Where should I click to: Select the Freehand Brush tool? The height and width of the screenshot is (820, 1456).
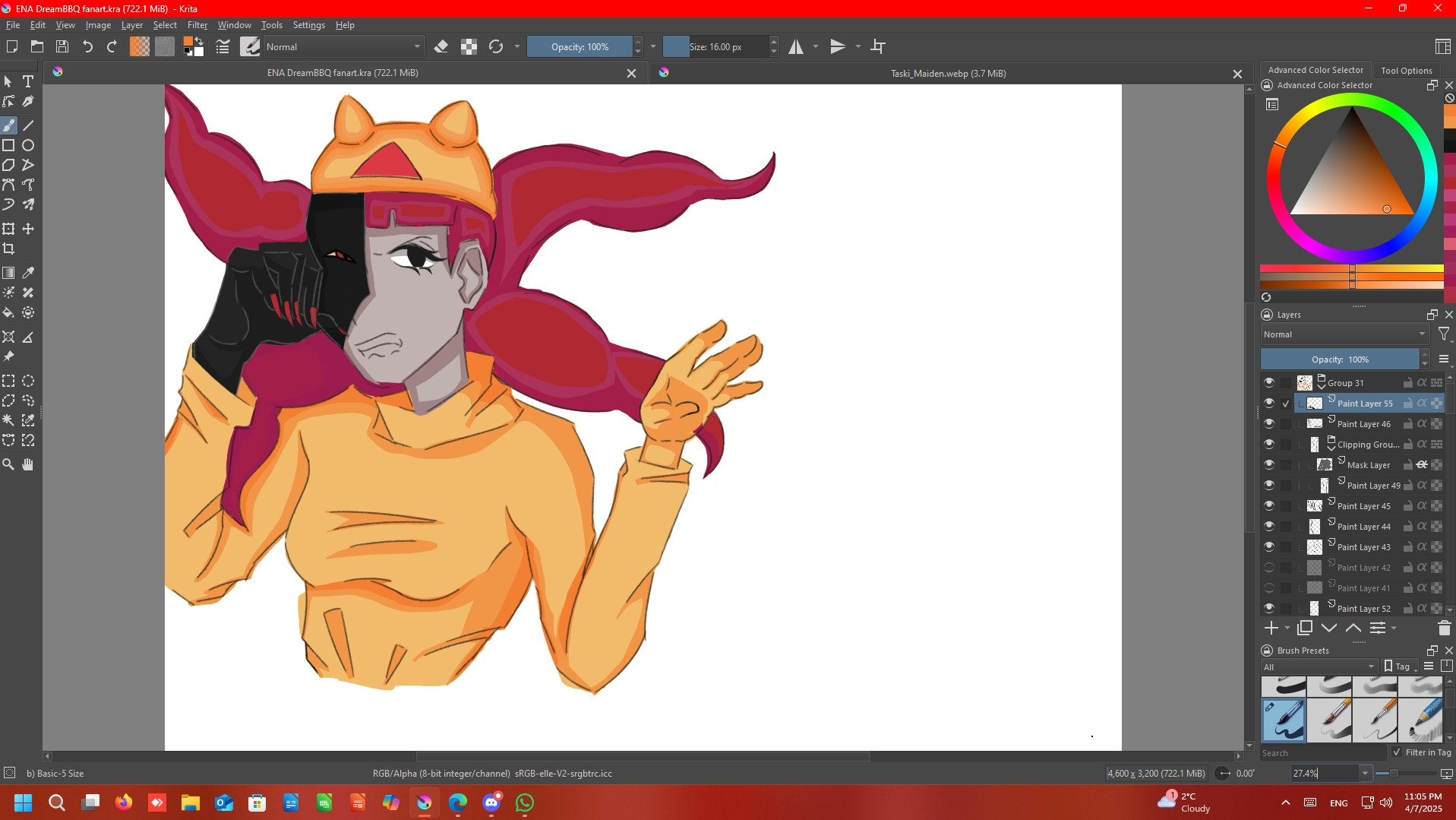[8, 125]
